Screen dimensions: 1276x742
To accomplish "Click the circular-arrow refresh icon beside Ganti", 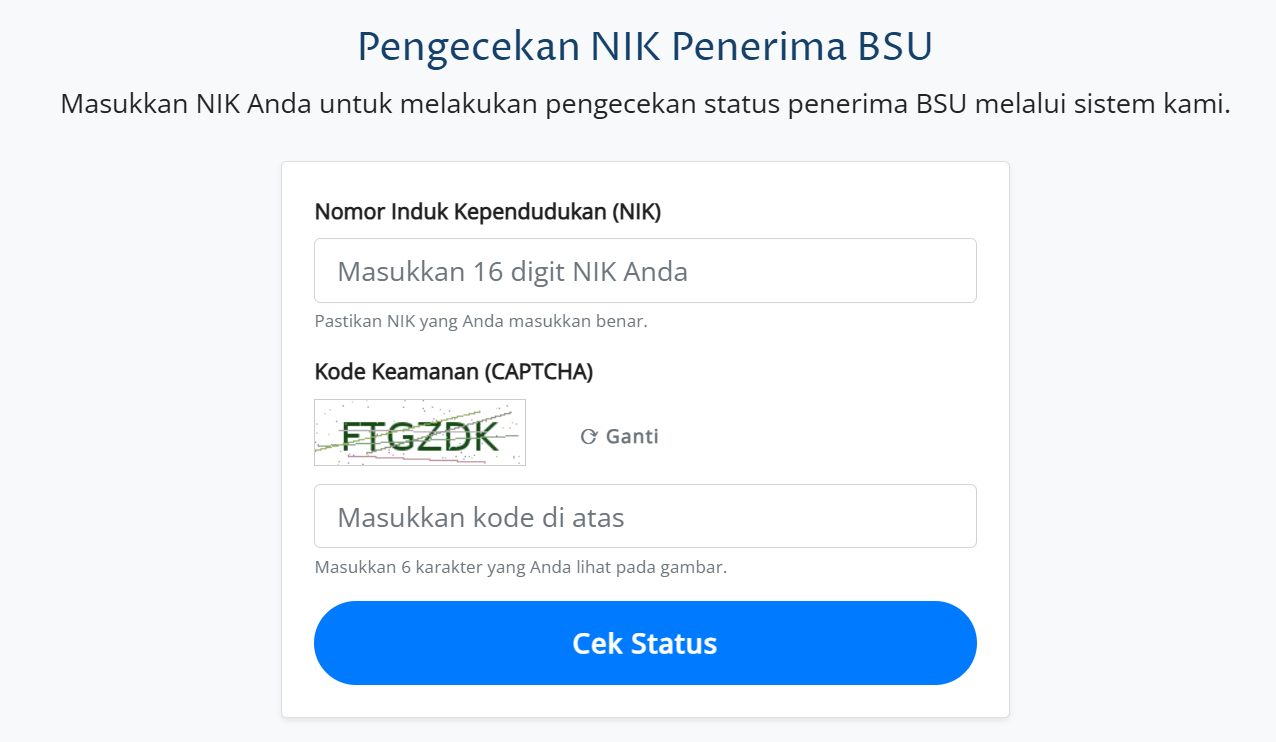I will [x=589, y=437].
